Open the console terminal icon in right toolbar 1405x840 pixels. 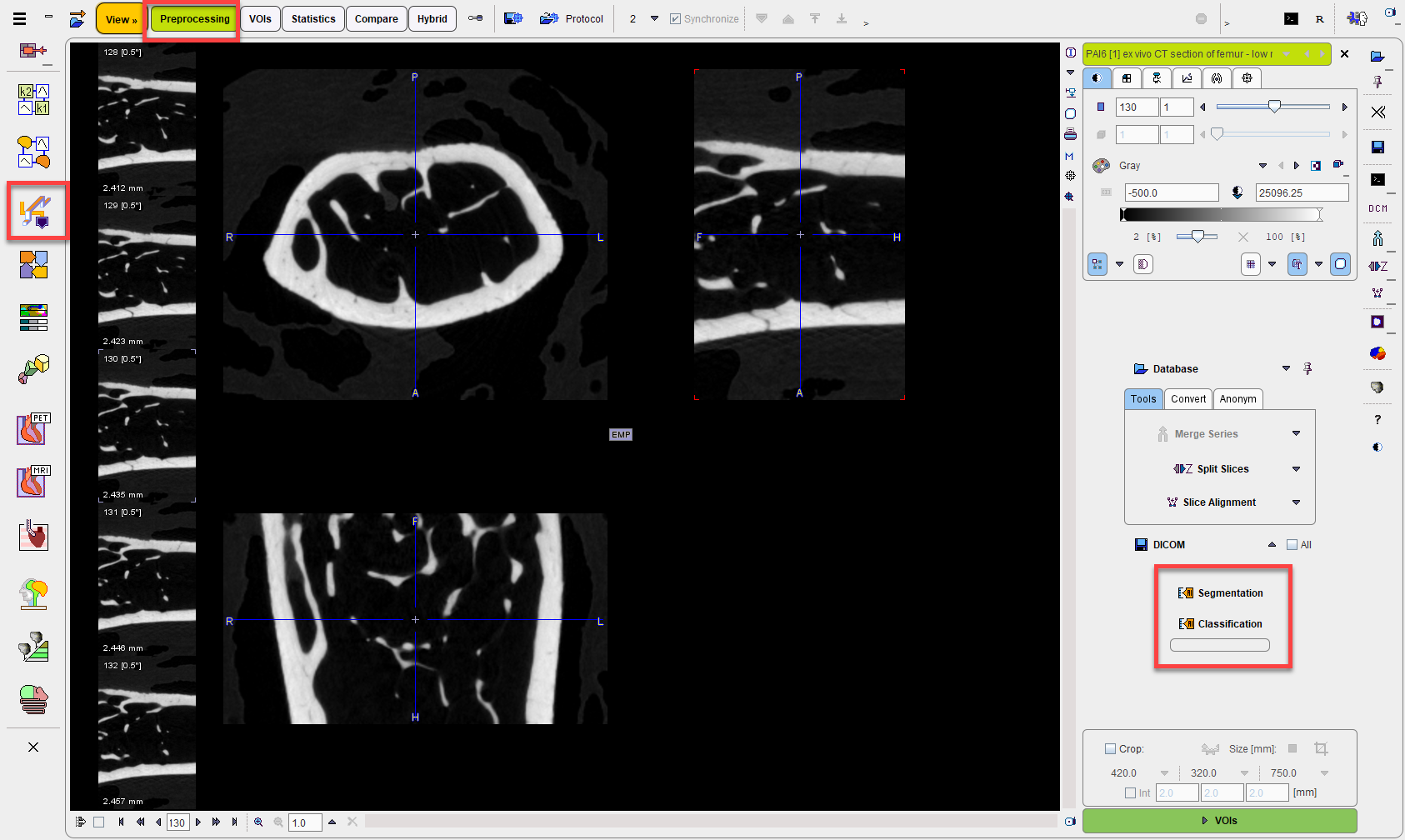pos(1377,179)
